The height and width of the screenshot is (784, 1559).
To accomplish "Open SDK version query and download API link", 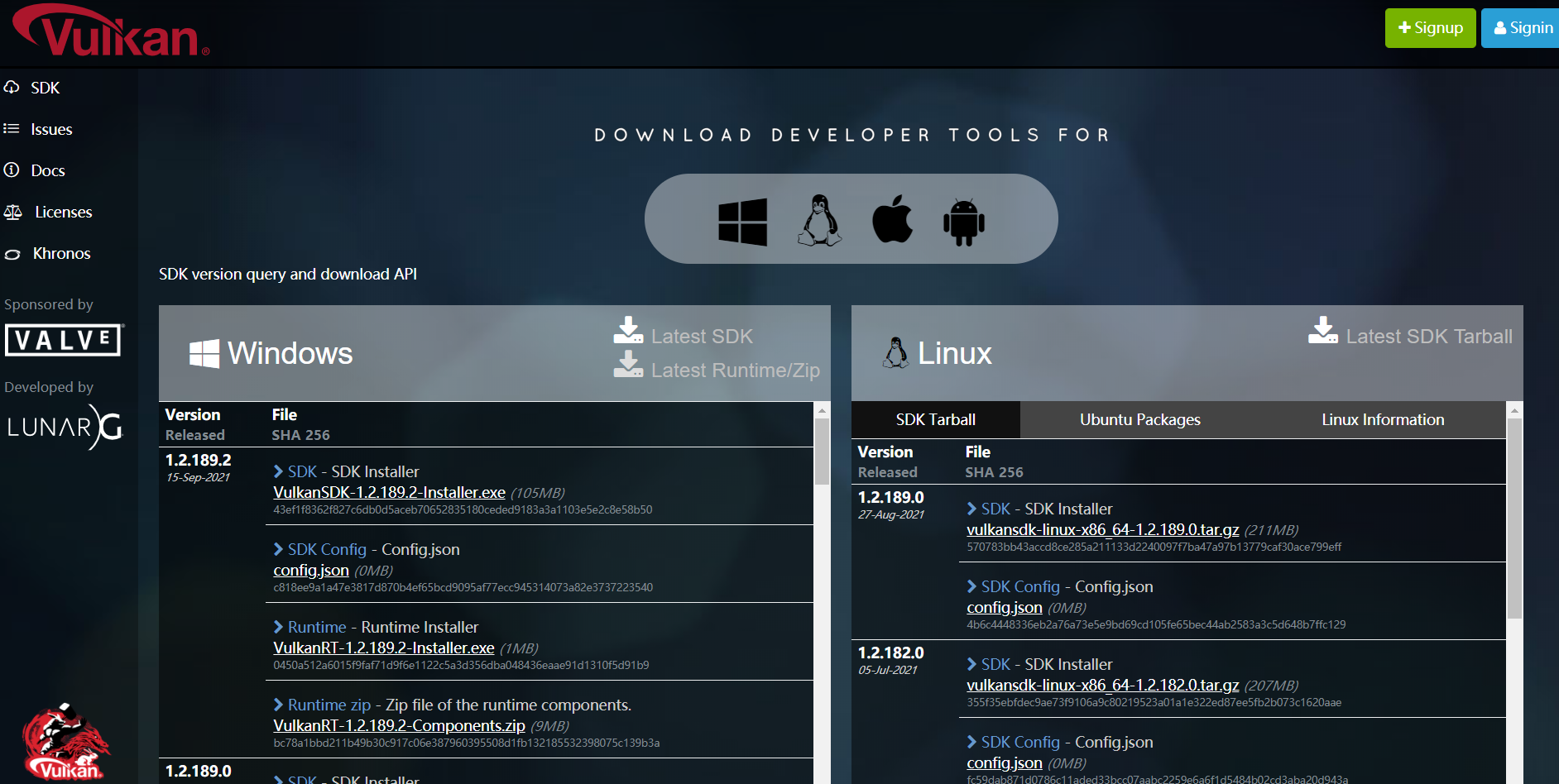I will point(288,274).
